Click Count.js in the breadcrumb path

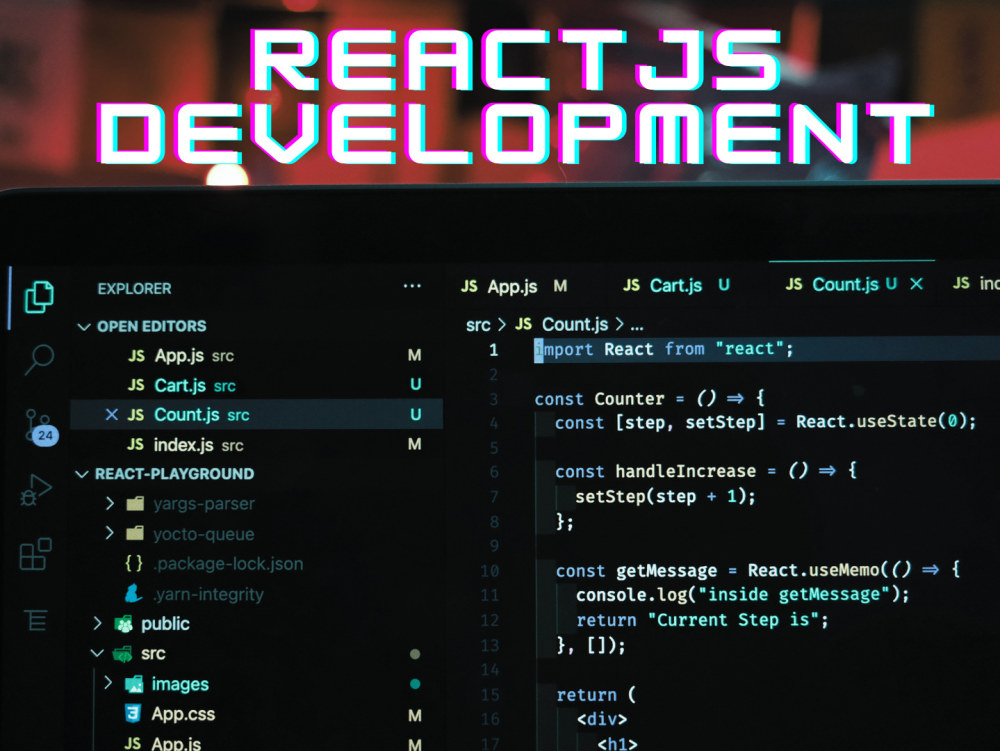click(575, 324)
